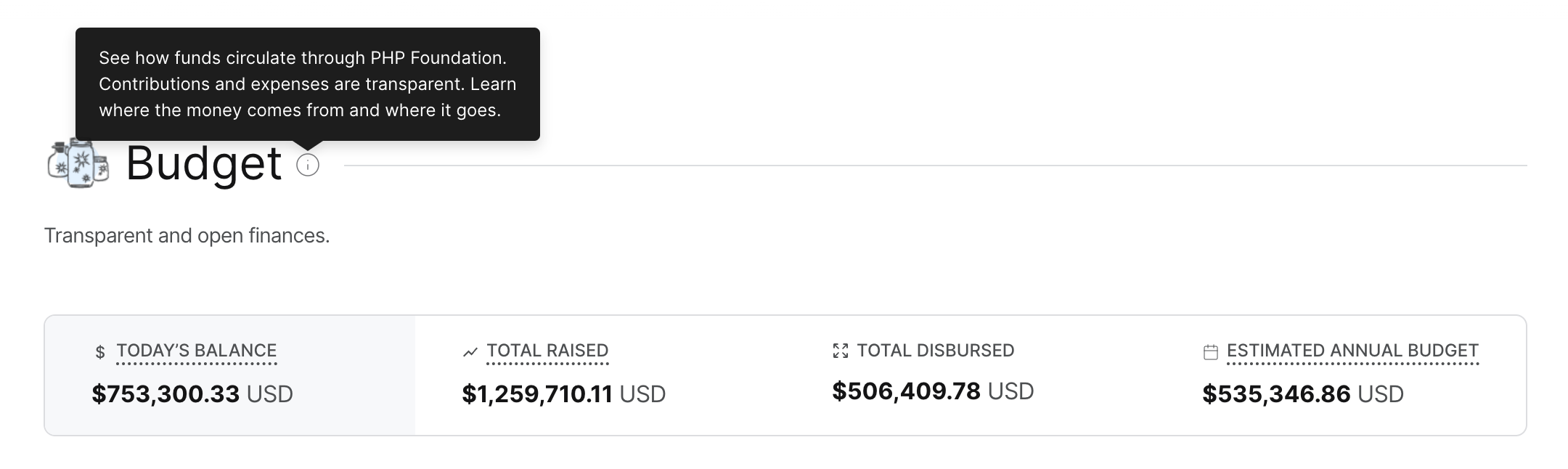Click the Total Disbursed label
The width and height of the screenshot is (1568, 469).
coord(935,351)
